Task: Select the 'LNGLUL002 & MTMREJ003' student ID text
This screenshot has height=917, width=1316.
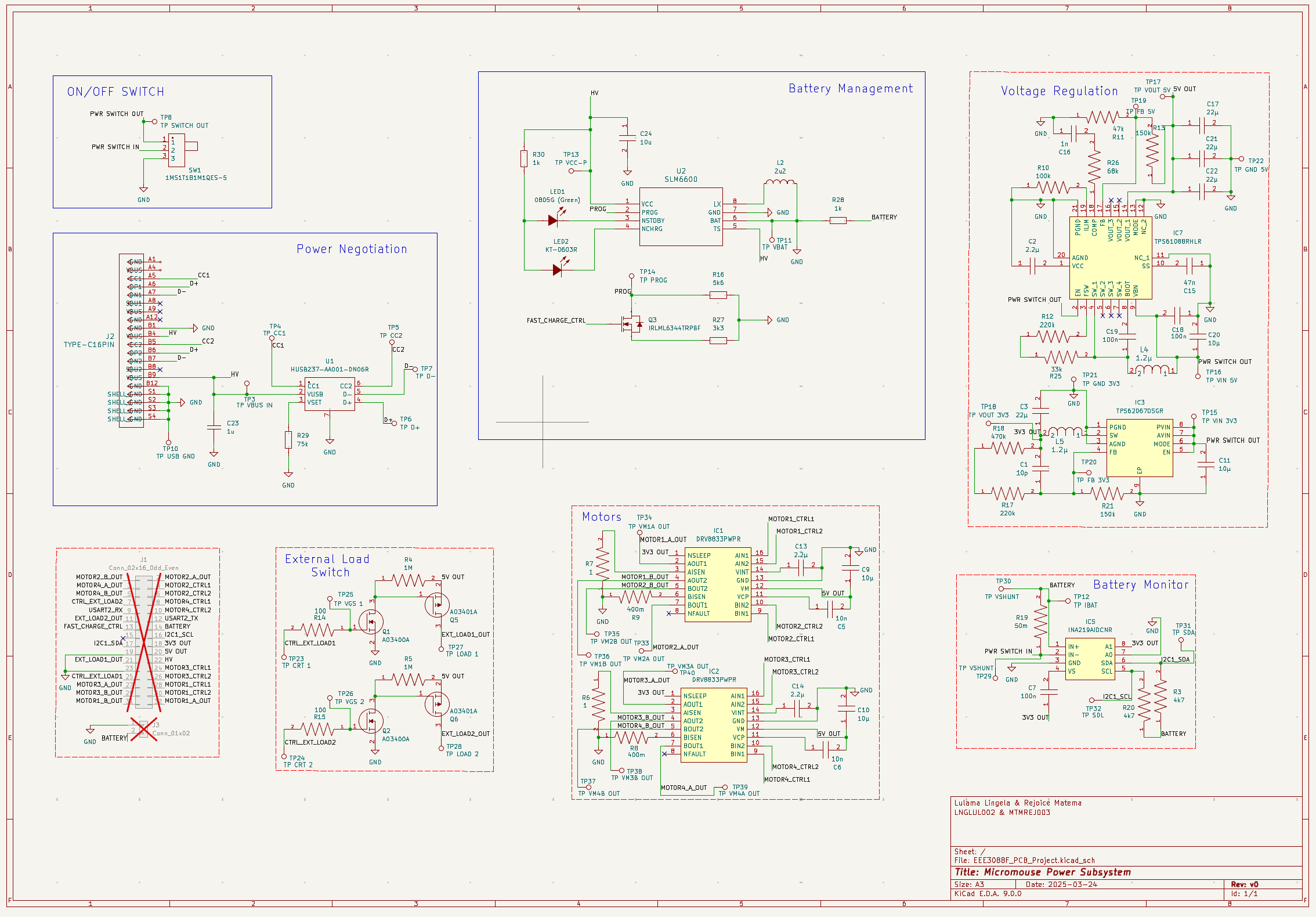Action: (1002, 813)
